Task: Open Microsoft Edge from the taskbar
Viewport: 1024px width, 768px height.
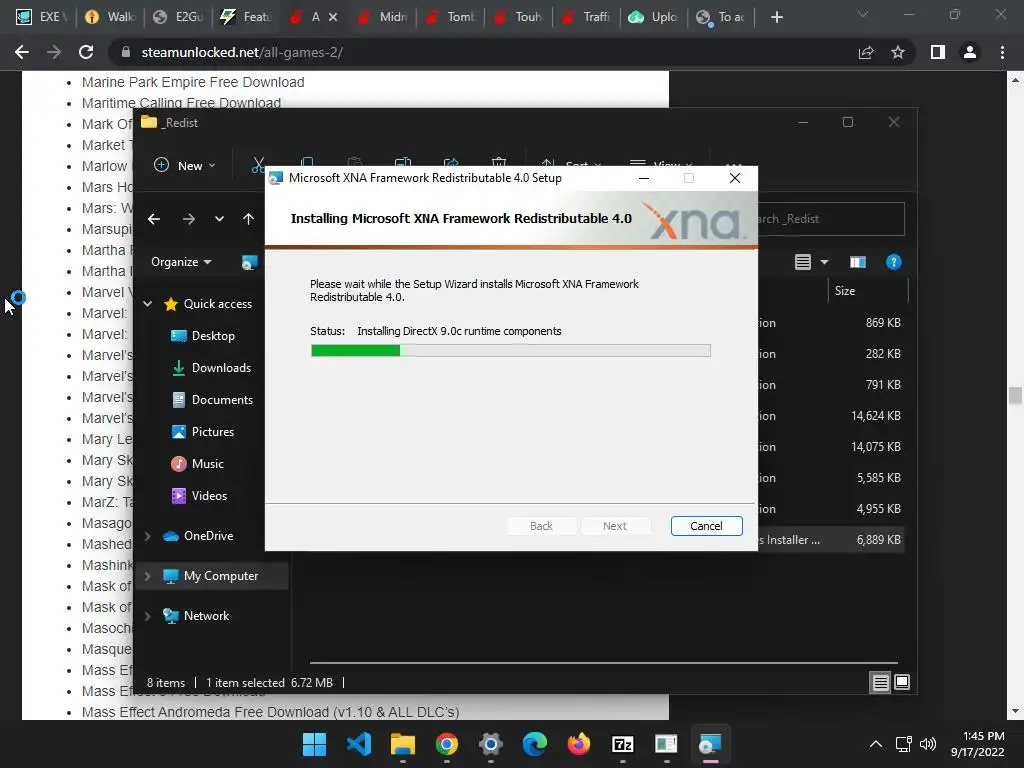Action: [535, 744]
